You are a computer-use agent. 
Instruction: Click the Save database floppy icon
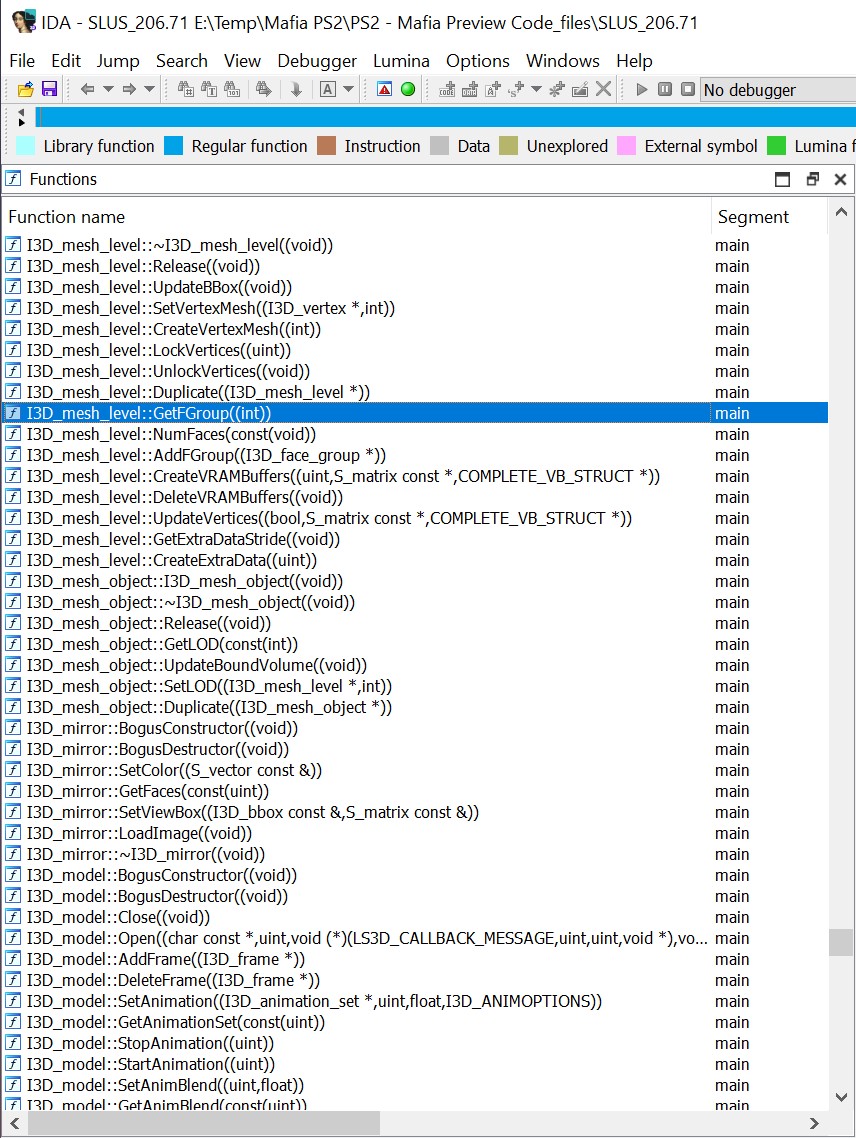click(48, 90)
